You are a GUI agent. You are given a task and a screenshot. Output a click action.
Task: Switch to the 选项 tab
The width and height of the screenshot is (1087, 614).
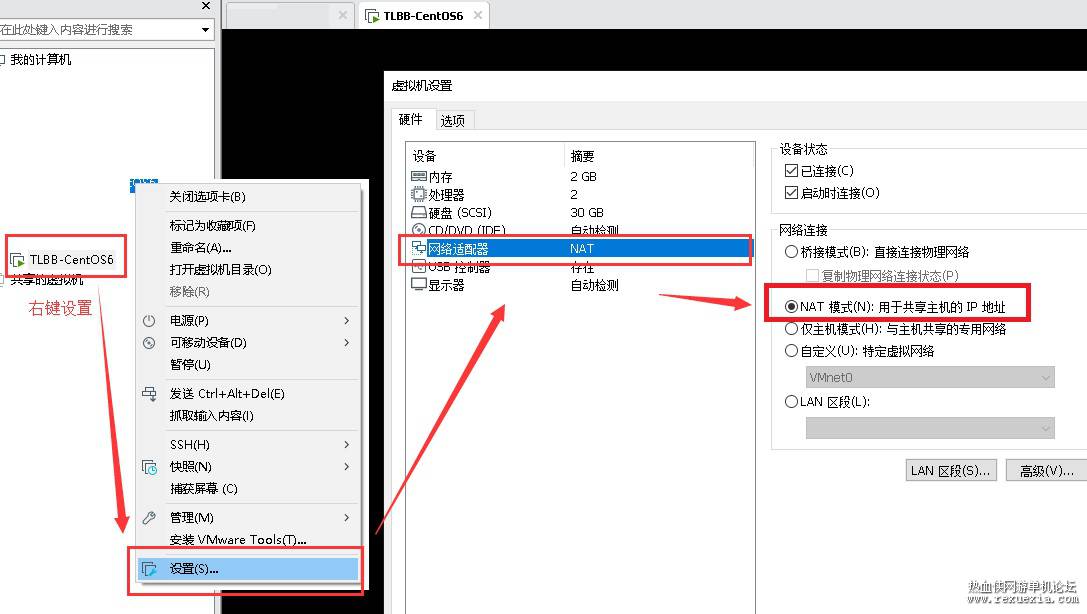click(x=453, y=121)
